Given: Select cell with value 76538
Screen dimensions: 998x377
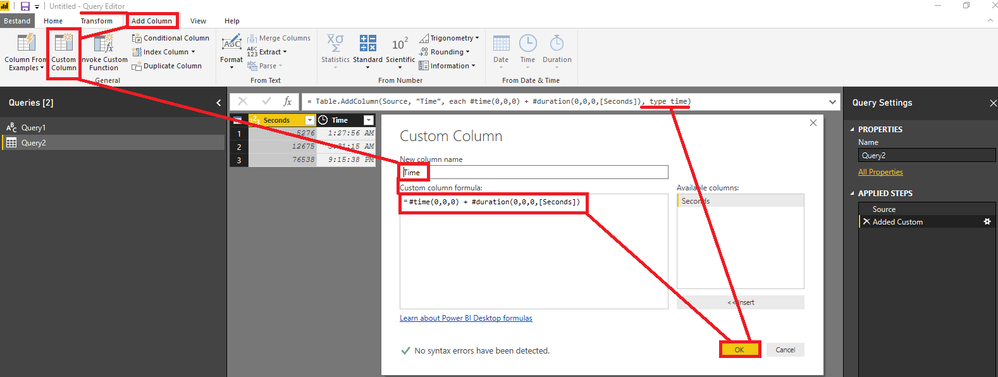Looking at the screenshot, I should pyautogui.click(x=283, y=160).
